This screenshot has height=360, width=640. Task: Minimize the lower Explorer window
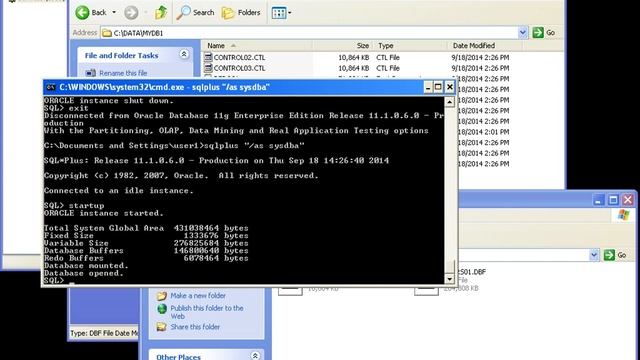pos(598,200)
